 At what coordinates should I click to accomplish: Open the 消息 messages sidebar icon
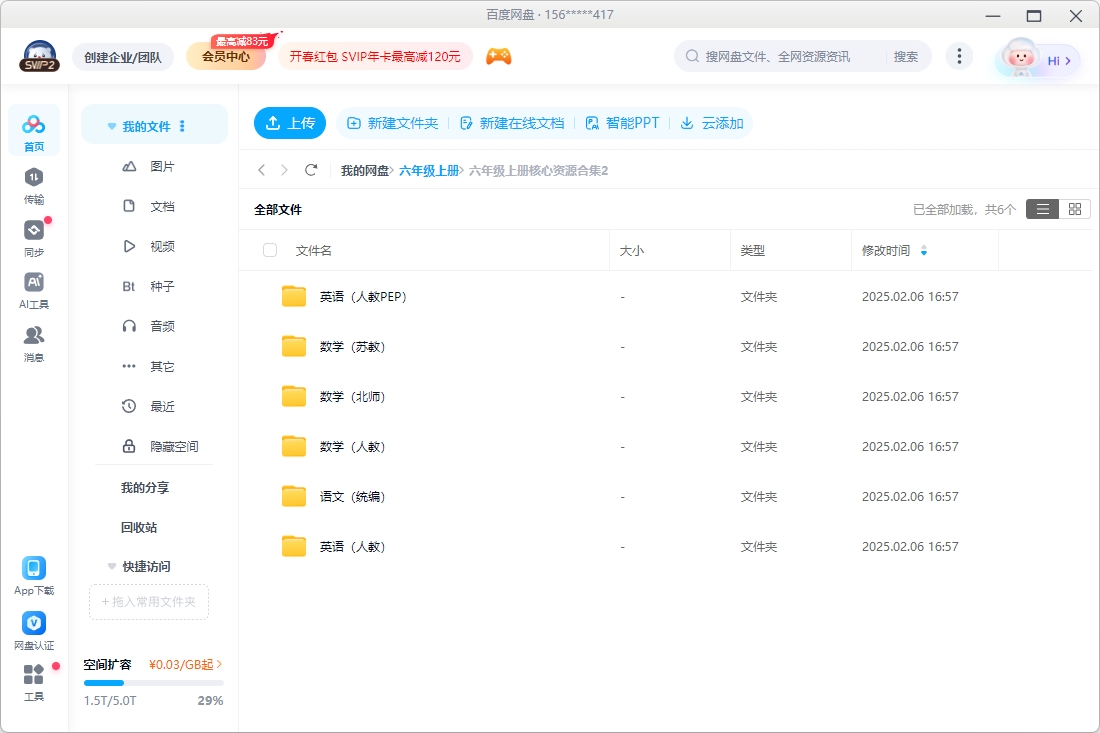pos(34,343)
